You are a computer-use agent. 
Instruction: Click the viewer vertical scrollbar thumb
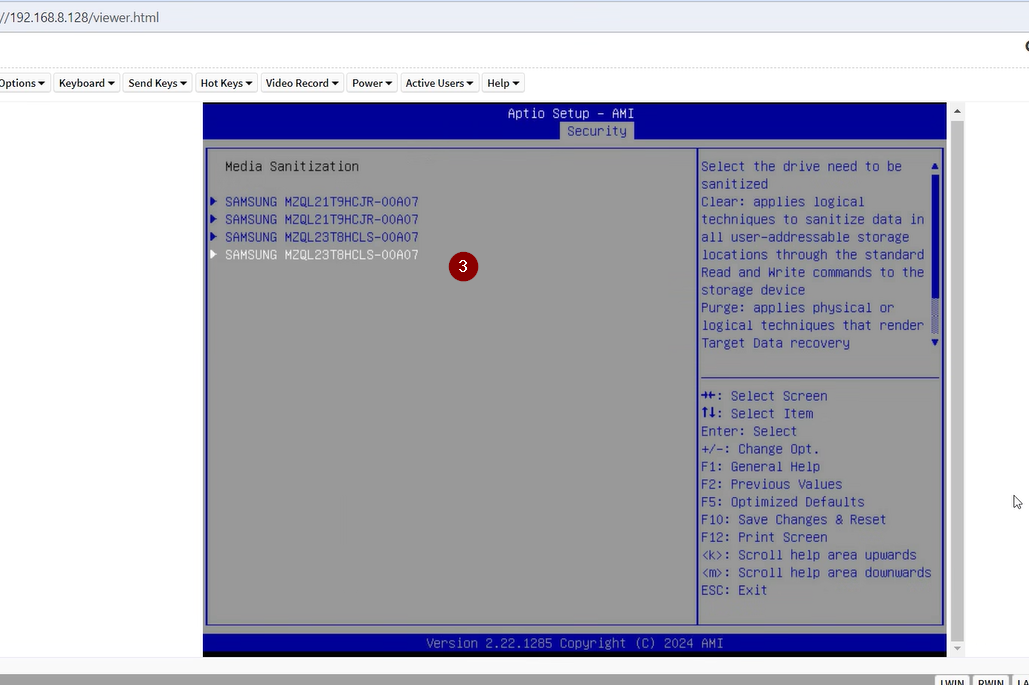point(957,381)
